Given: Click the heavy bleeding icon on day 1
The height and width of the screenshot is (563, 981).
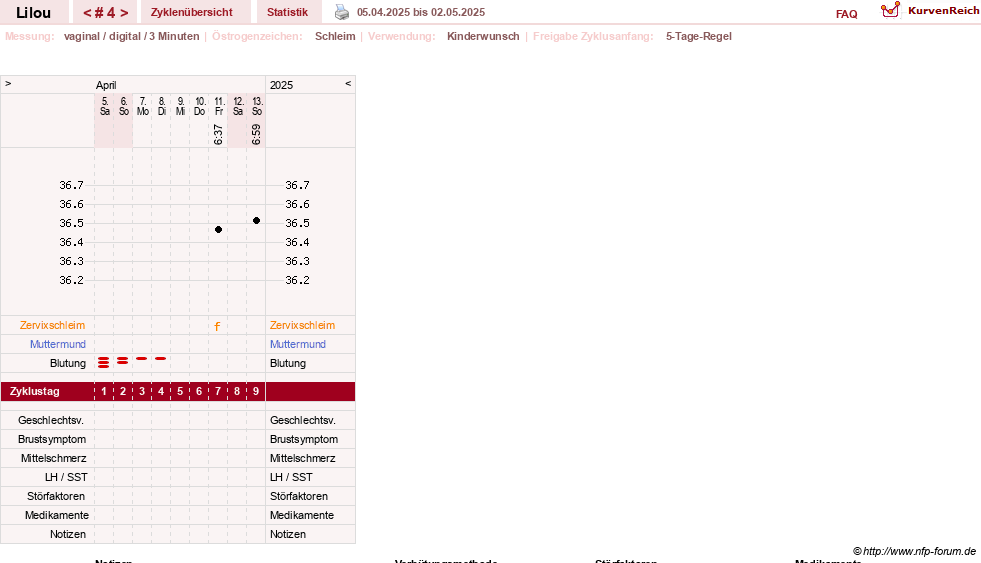Looking at the screenshot, I should coord(104,362).
